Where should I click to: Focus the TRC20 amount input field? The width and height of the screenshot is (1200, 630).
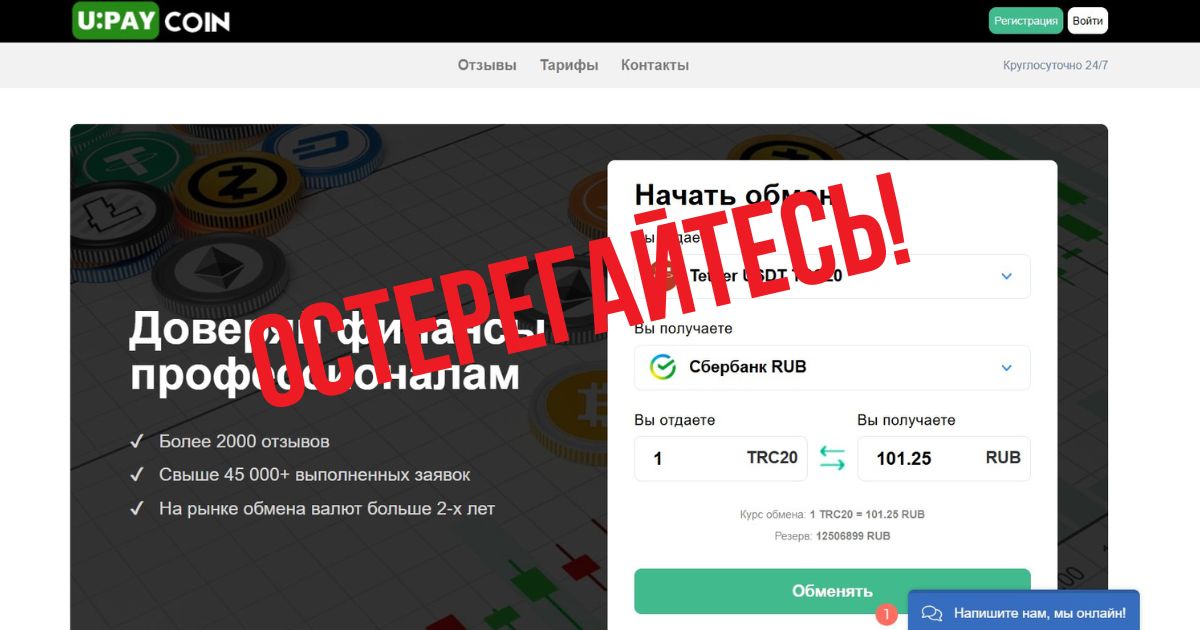[721, 458]
